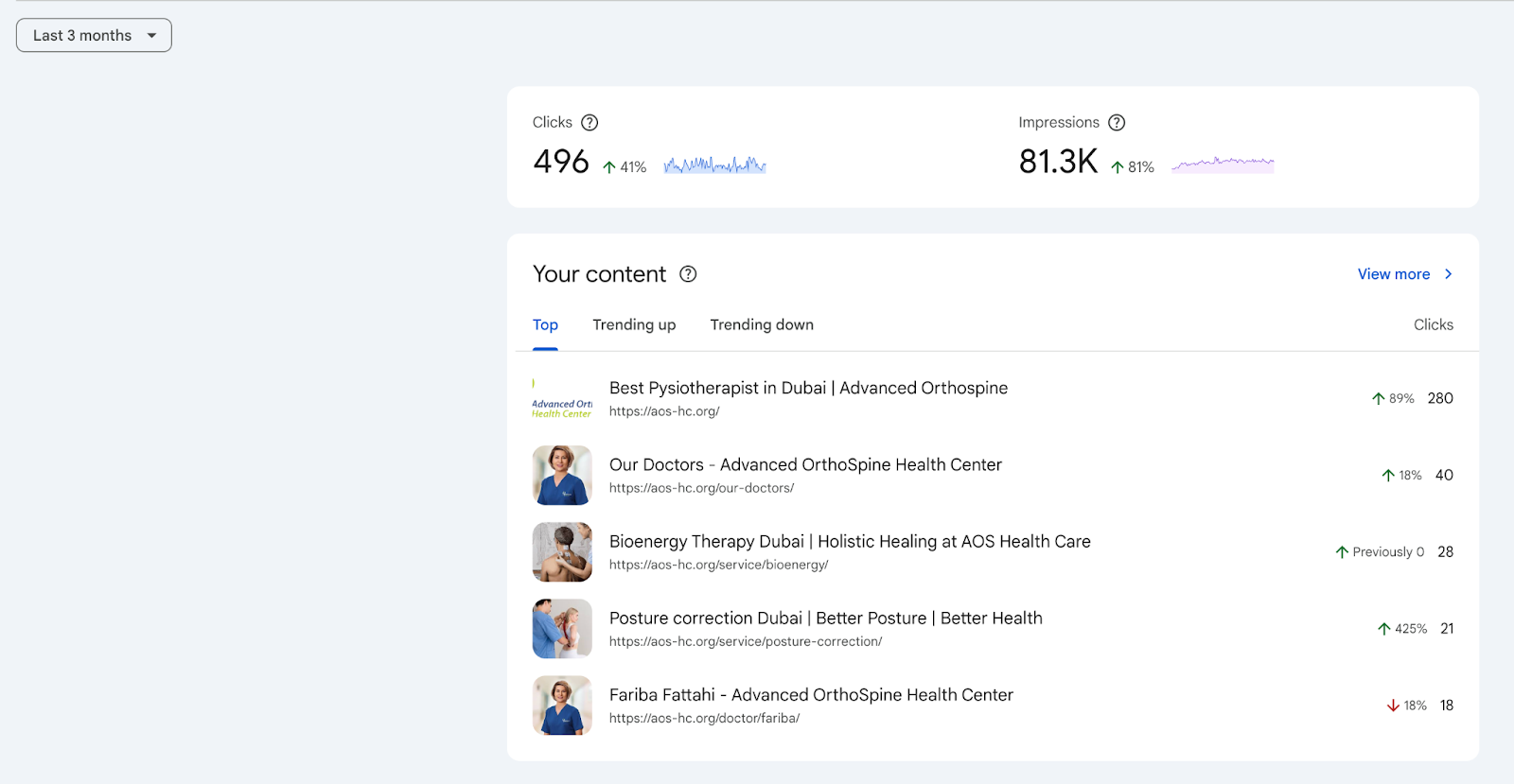Viewport: 1514px width, 784px height.
Task: Click the 41% clicks change indicator
Action: tap(625, 167)
